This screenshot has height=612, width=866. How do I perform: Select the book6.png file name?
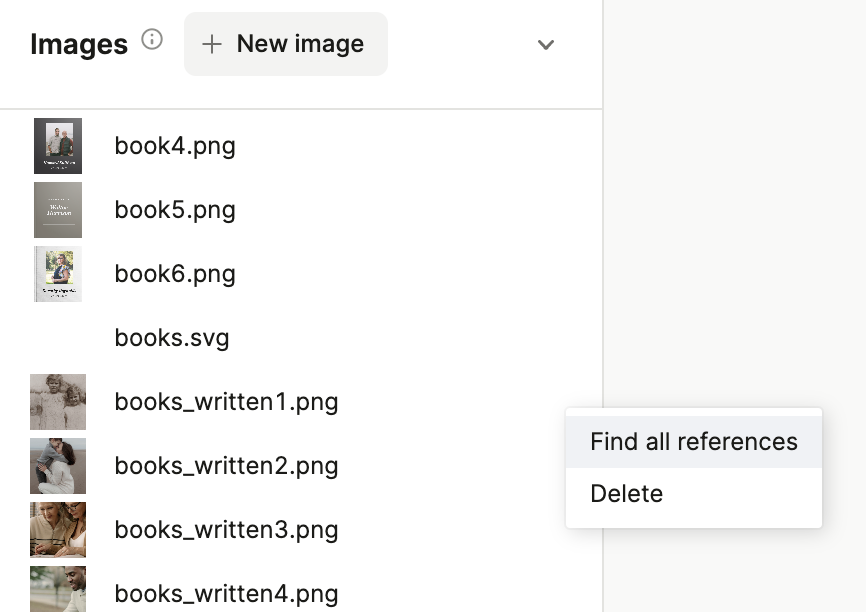coord(175,274)
